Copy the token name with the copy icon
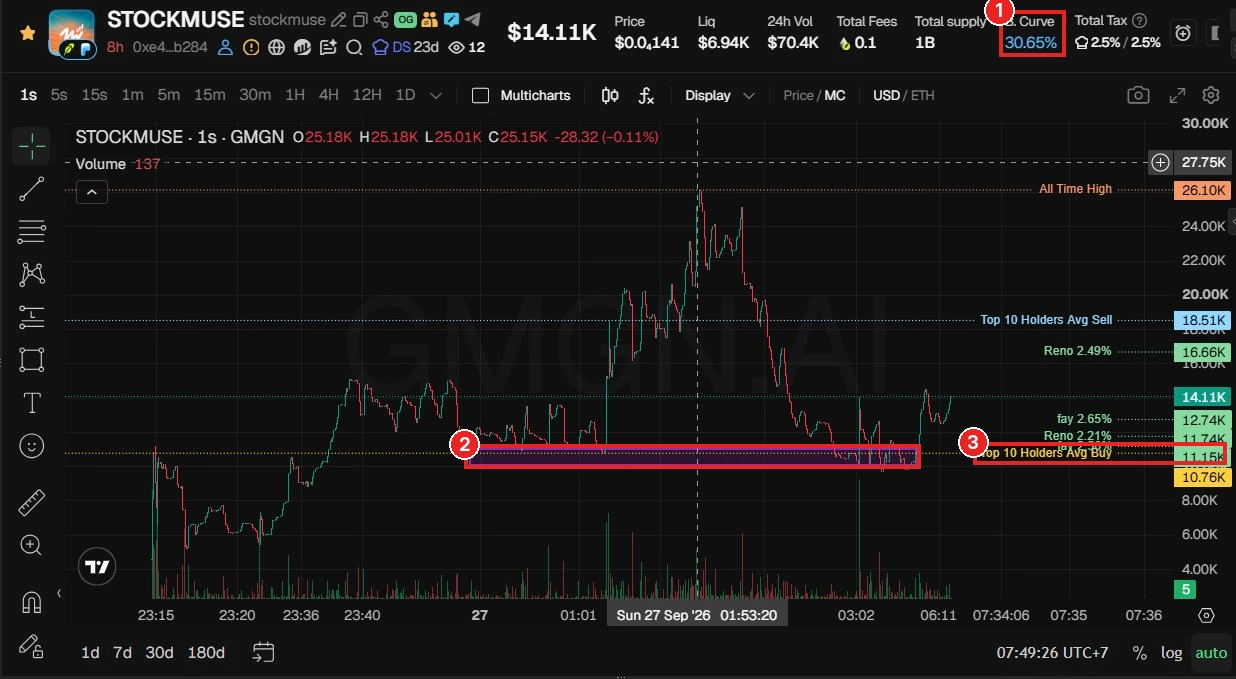1236x679 pixels. pos(359,19)
